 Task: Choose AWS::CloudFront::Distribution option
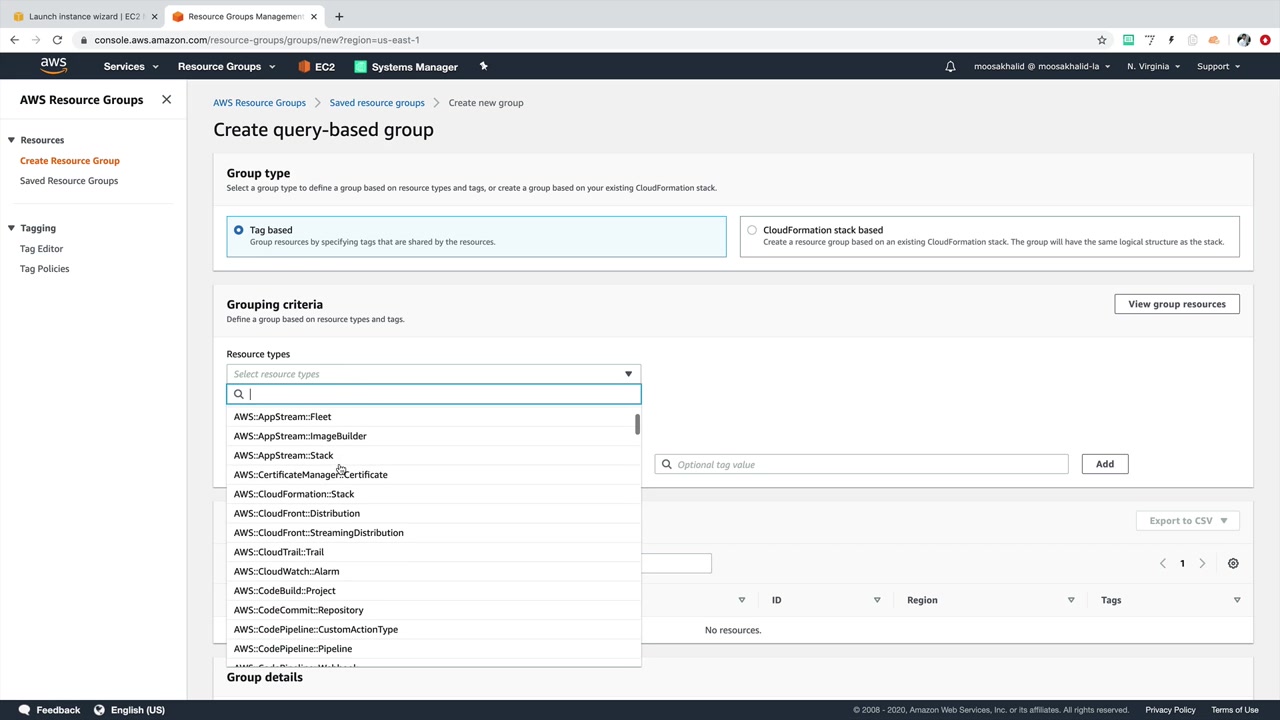[x=433, y=513]
